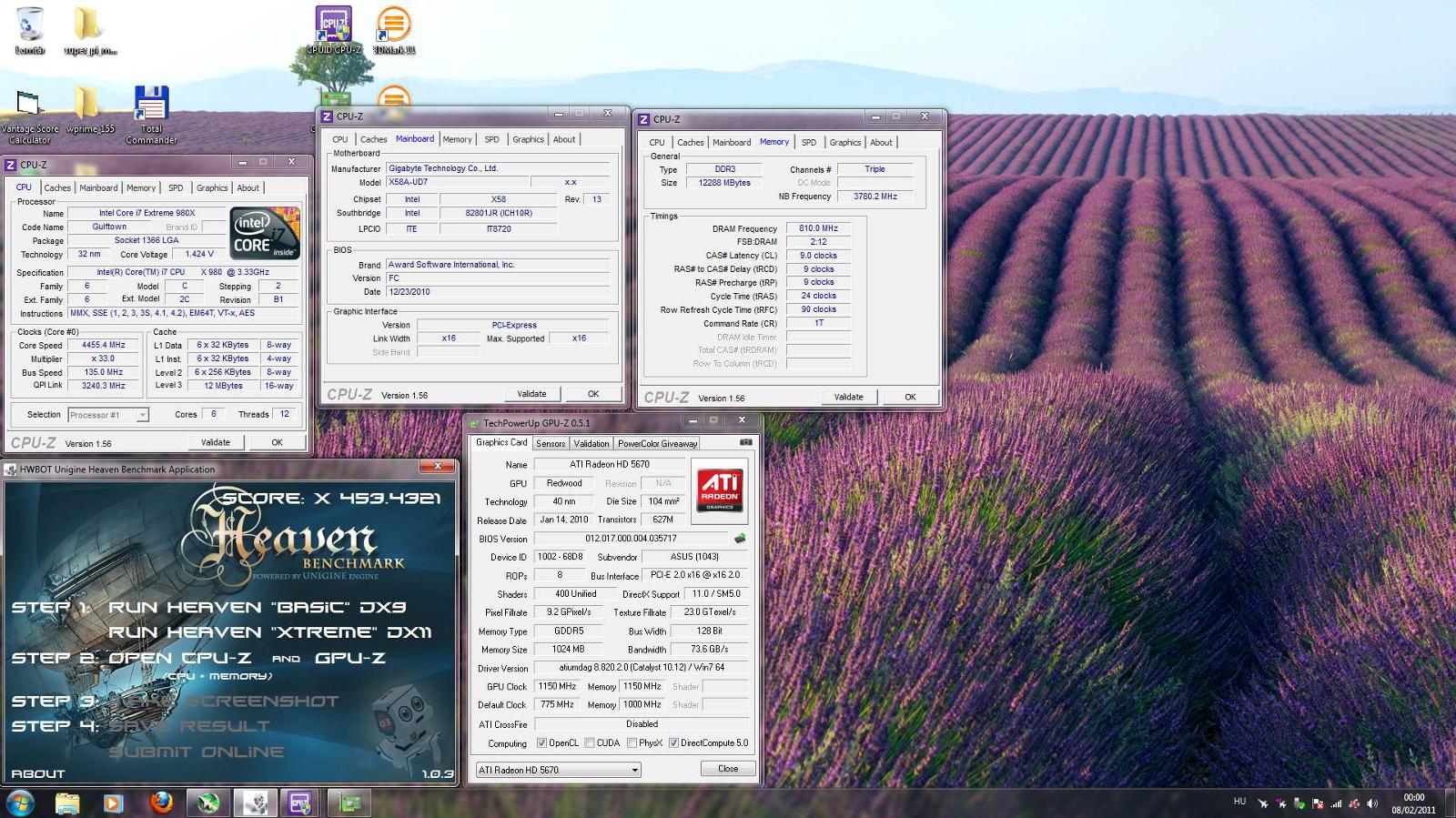Click the BIOS Version field in GPU-Z
This screenshot has height=818, width=1456.
tap(631, 538)
